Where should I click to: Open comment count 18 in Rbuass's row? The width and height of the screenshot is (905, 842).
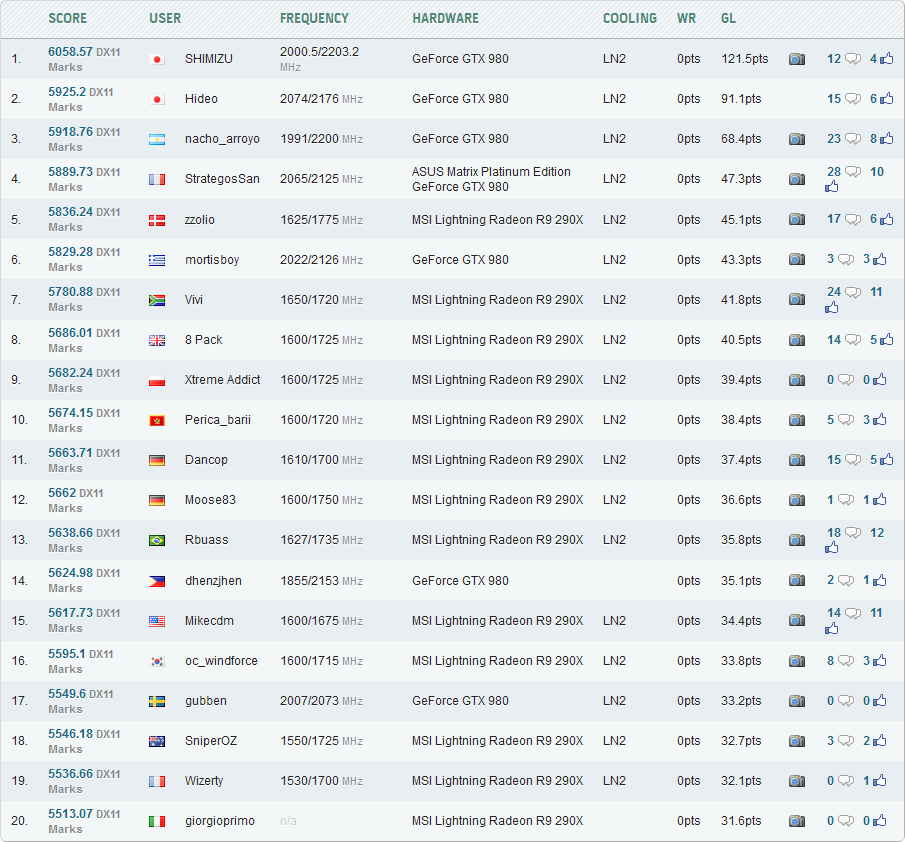pyautogui.click(x=833, y=532)
